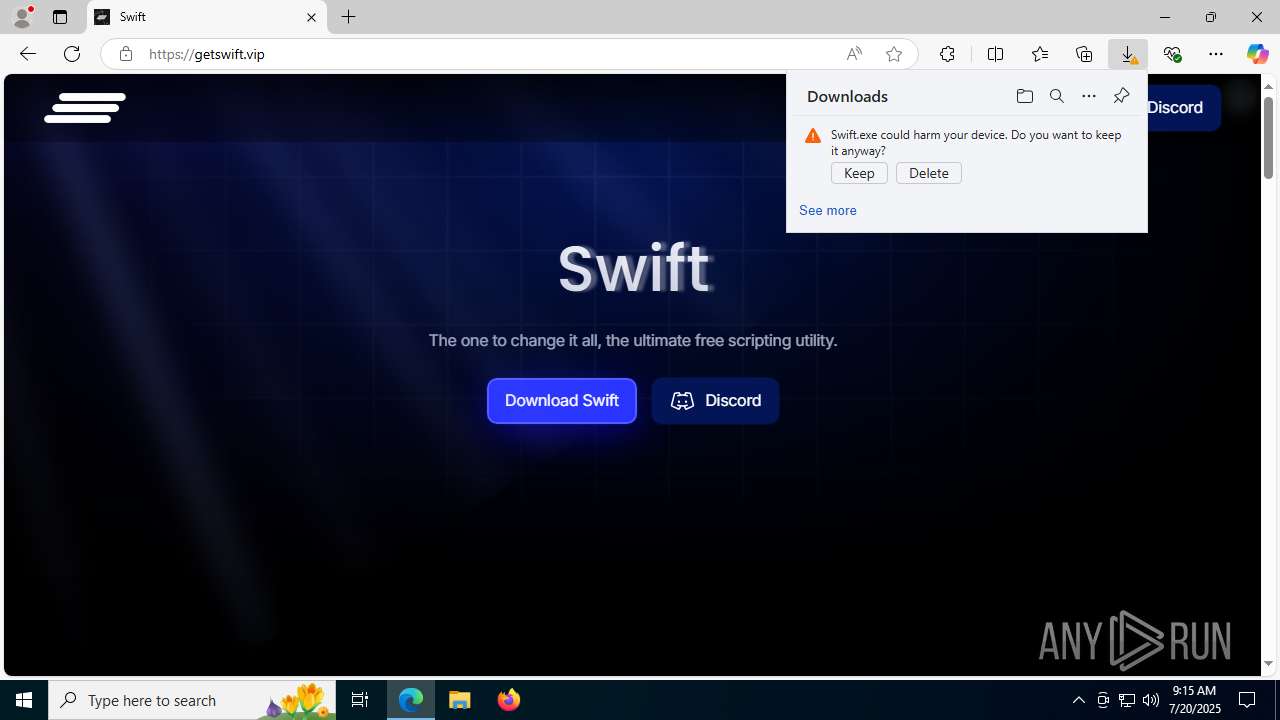Toggle the Downloads toolbar button
Image resolution: width=1280 pixels, height=720 pixels.
click(x=1128, y=54)
